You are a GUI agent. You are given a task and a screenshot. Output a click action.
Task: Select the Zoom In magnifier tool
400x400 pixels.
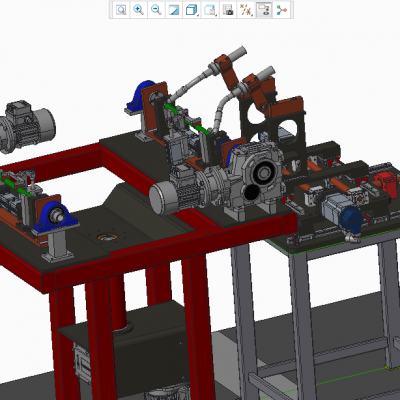click(x=138, y=10)
